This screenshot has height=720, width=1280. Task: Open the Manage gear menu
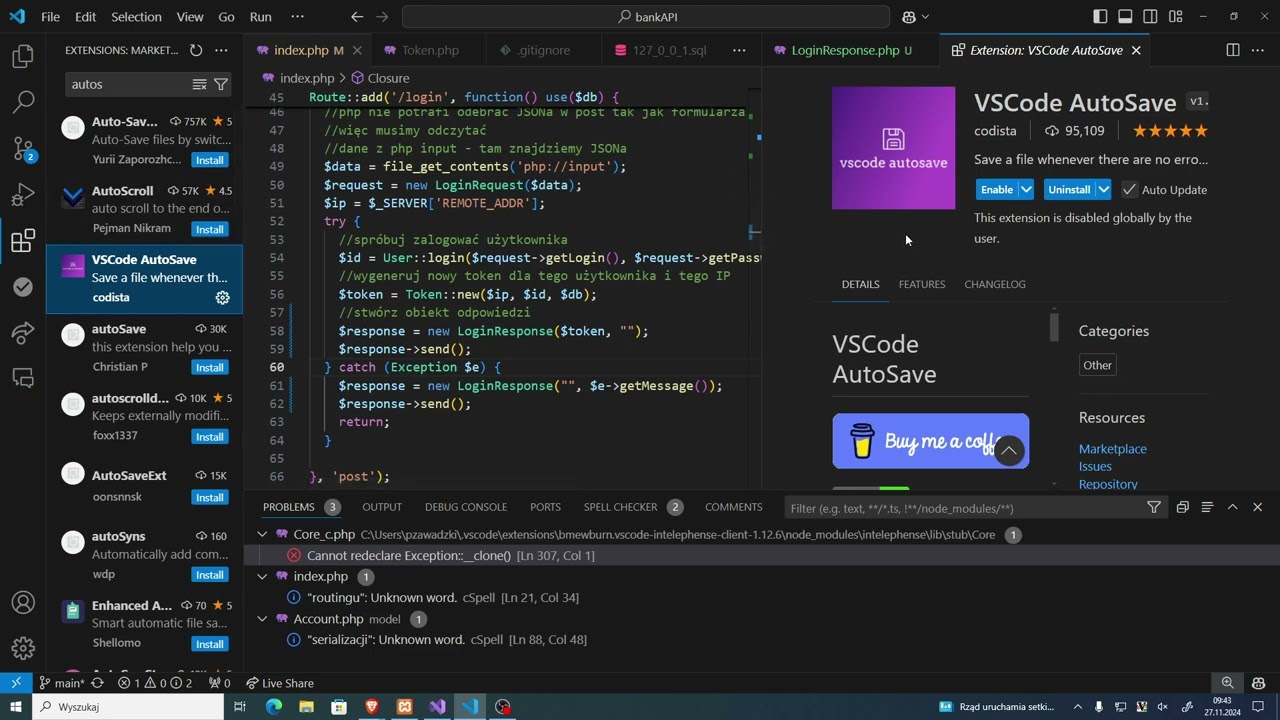click(x=23, y=649)
